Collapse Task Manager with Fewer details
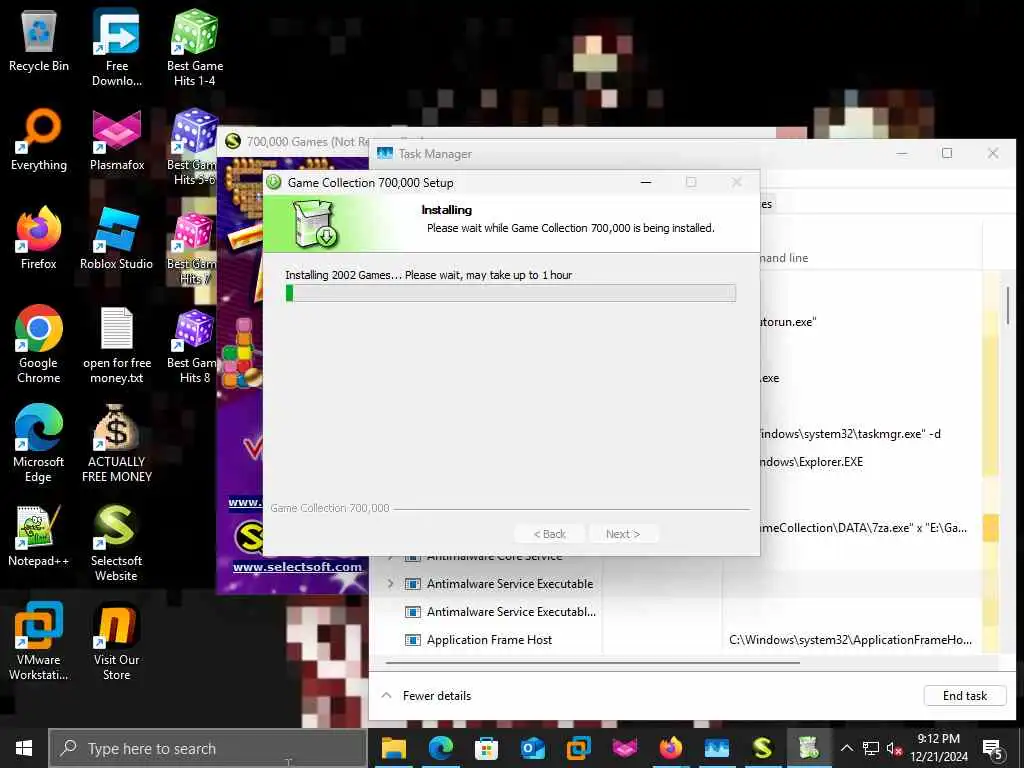 [x=426, y=696]
